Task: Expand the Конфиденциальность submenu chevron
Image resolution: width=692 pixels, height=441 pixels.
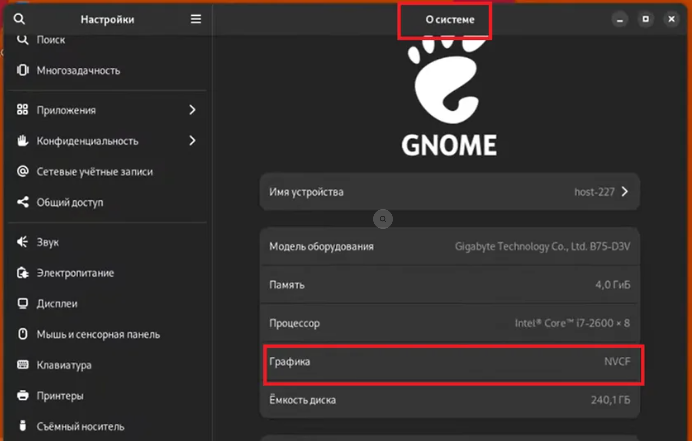Action: pyautogui.click(x=192, y=140)
